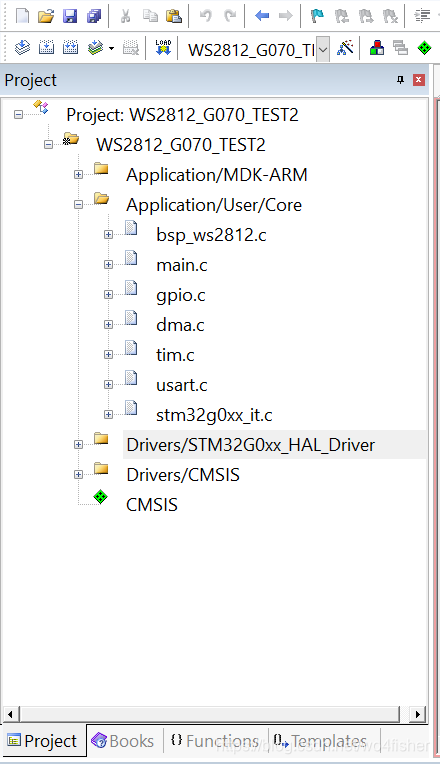Build target files icon
This screenshot has width=440, height=764.
[46, 48]
